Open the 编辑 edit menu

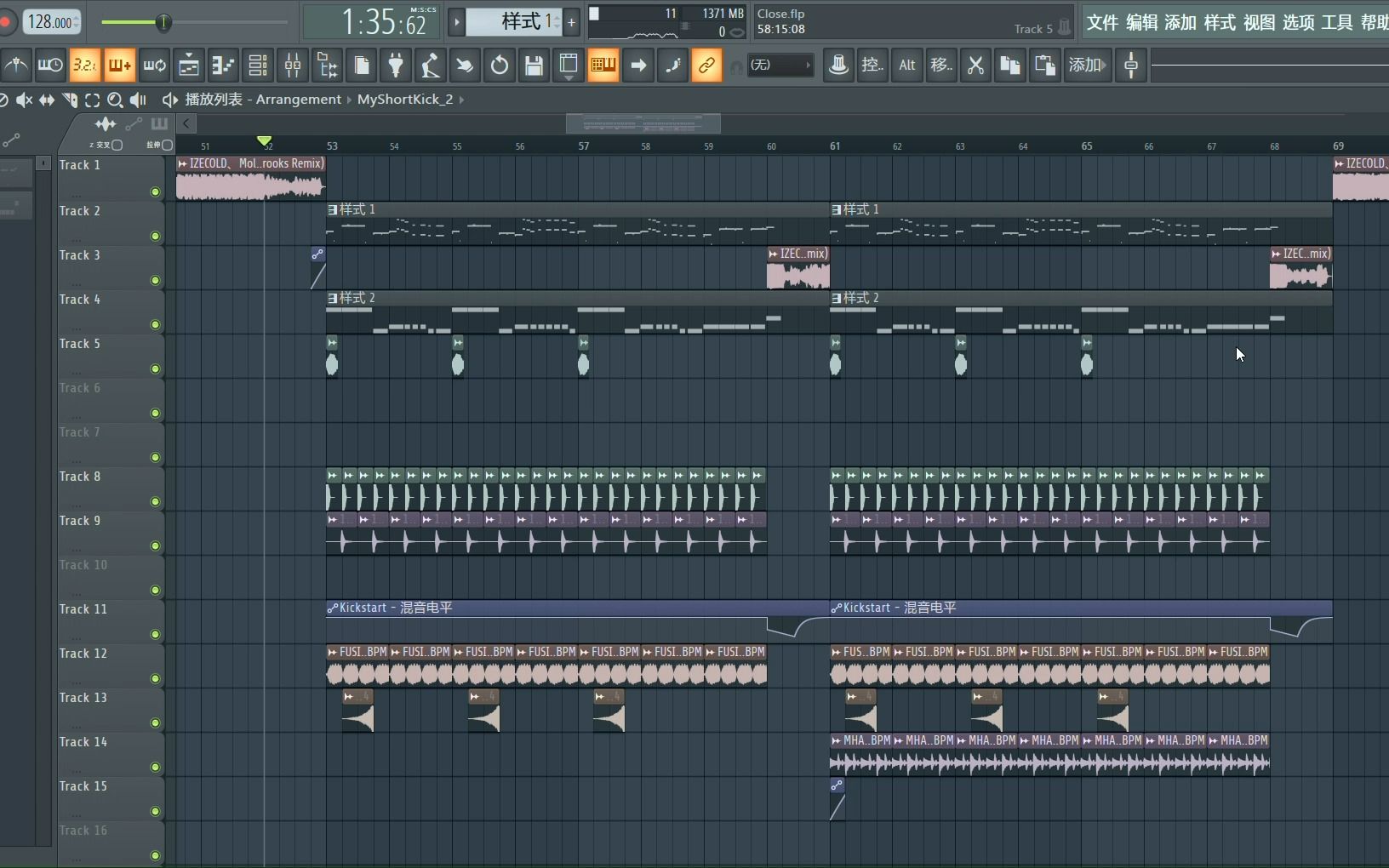[x=1141, y=23]
